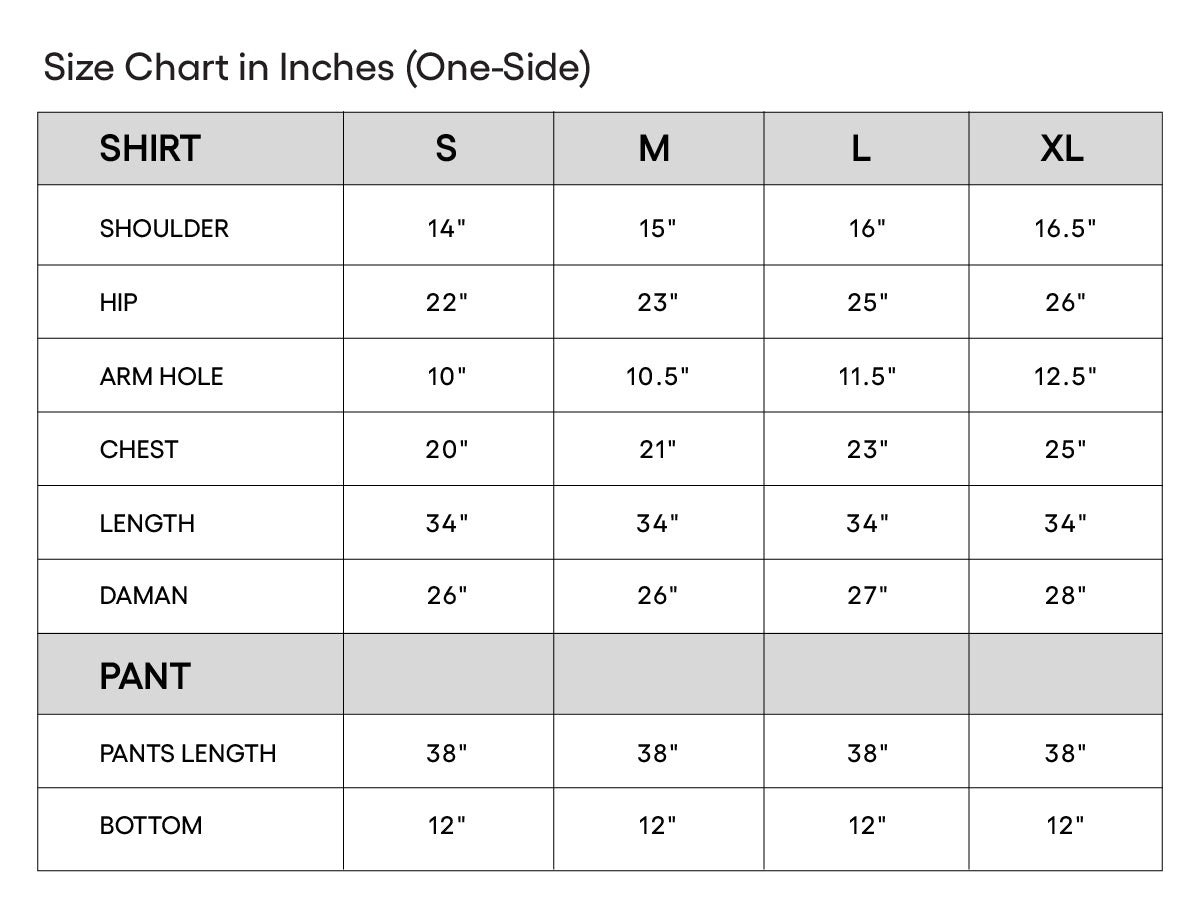
Task: Click the SHOULDER row label
Action: [x=164, y=228]
